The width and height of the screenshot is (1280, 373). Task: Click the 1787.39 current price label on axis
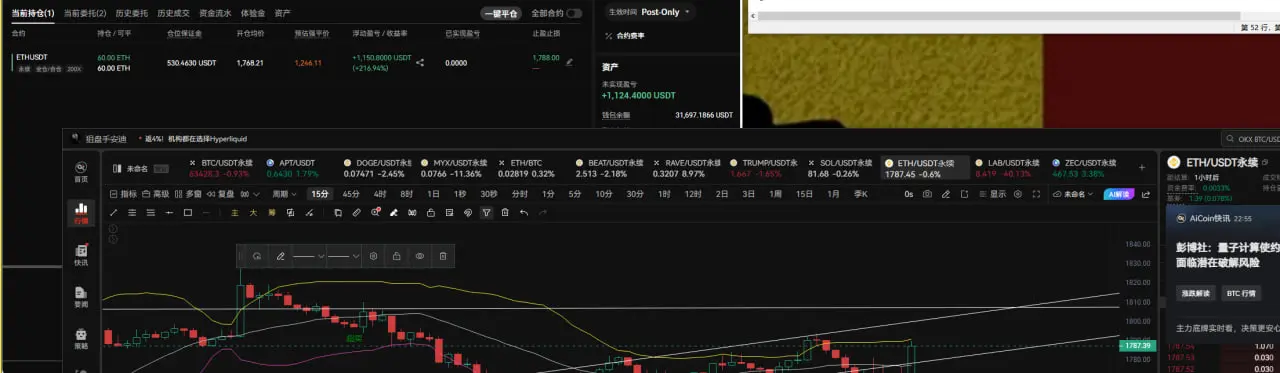coord(1137,345)
